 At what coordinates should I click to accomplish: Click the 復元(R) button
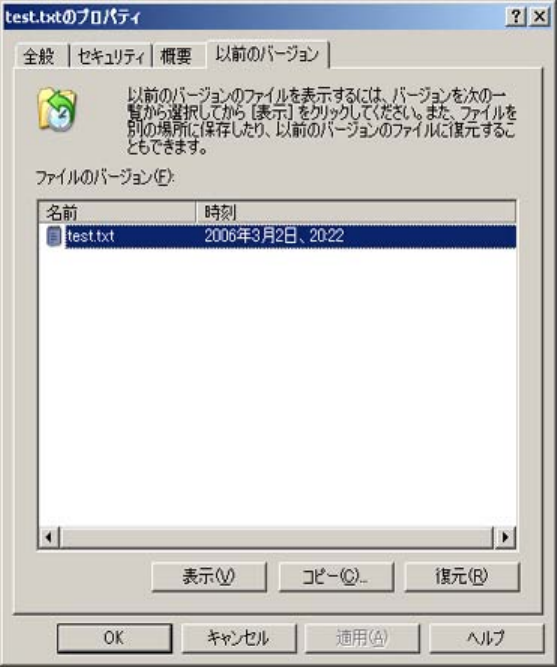[462, 577]
